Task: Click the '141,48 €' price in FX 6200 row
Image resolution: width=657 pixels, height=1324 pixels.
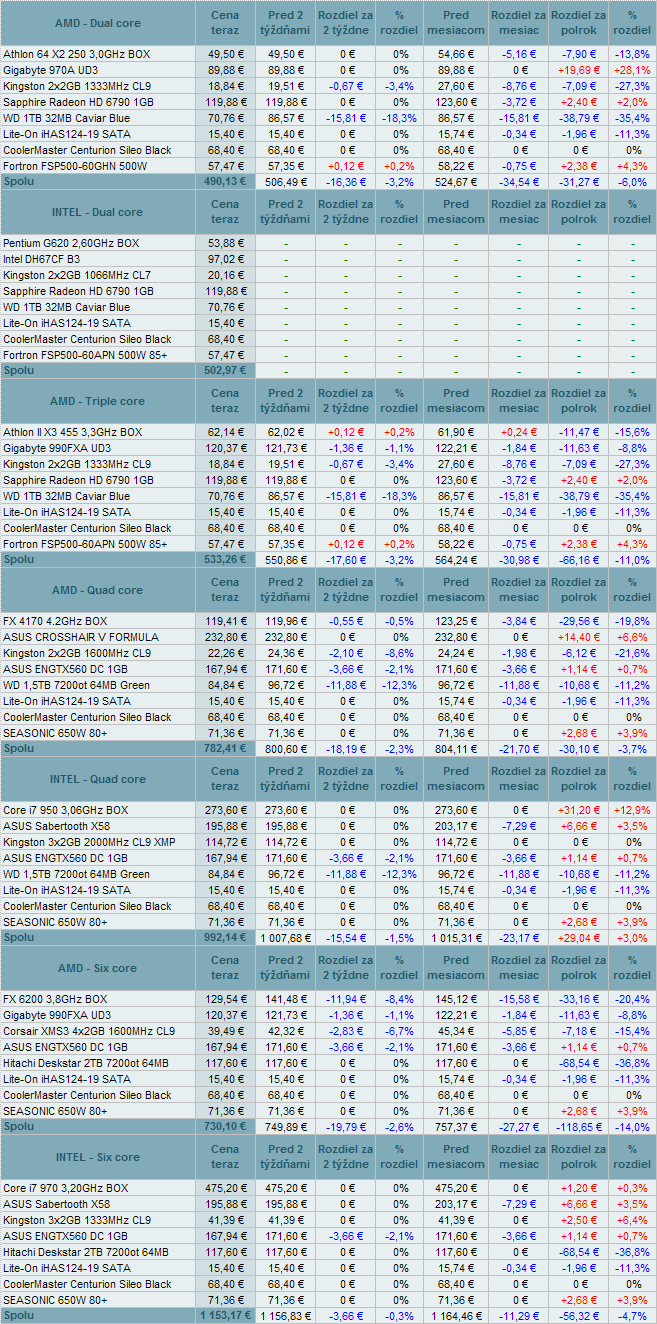Action: click(x=286, y=999)
